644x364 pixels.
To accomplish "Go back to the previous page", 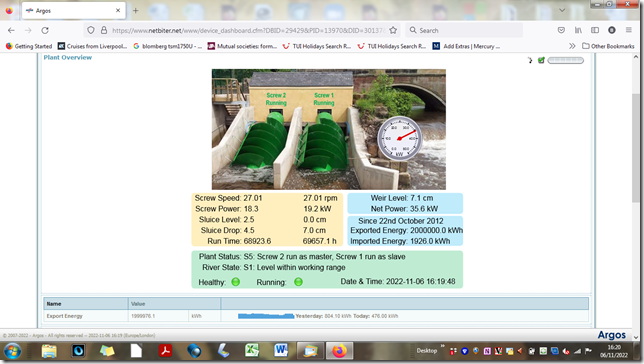I will (11, 30).
